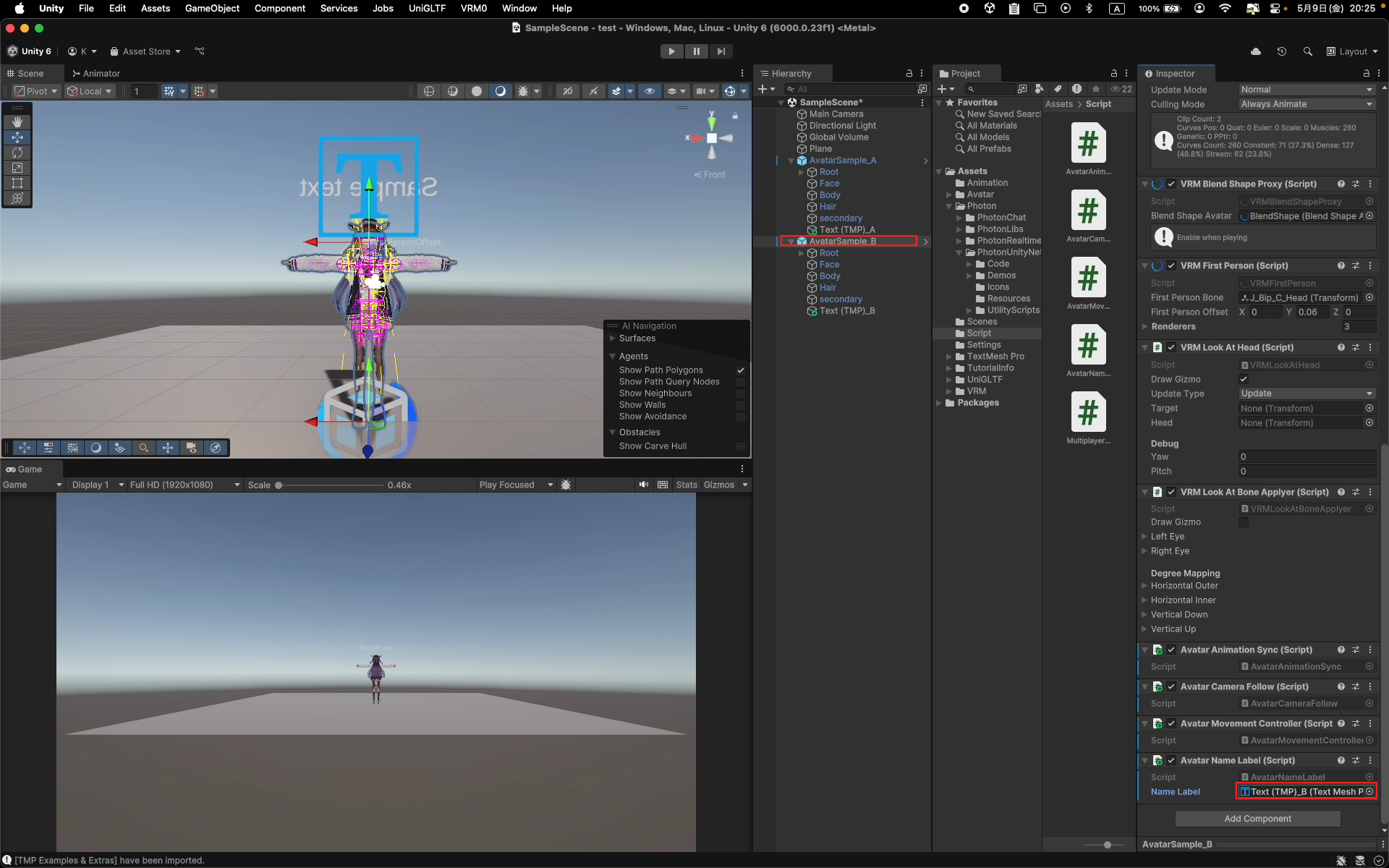This screenshot has height=868, width=1389.
Task: Open VRM First Person component help icon
Action: (x=1341, y=265)
